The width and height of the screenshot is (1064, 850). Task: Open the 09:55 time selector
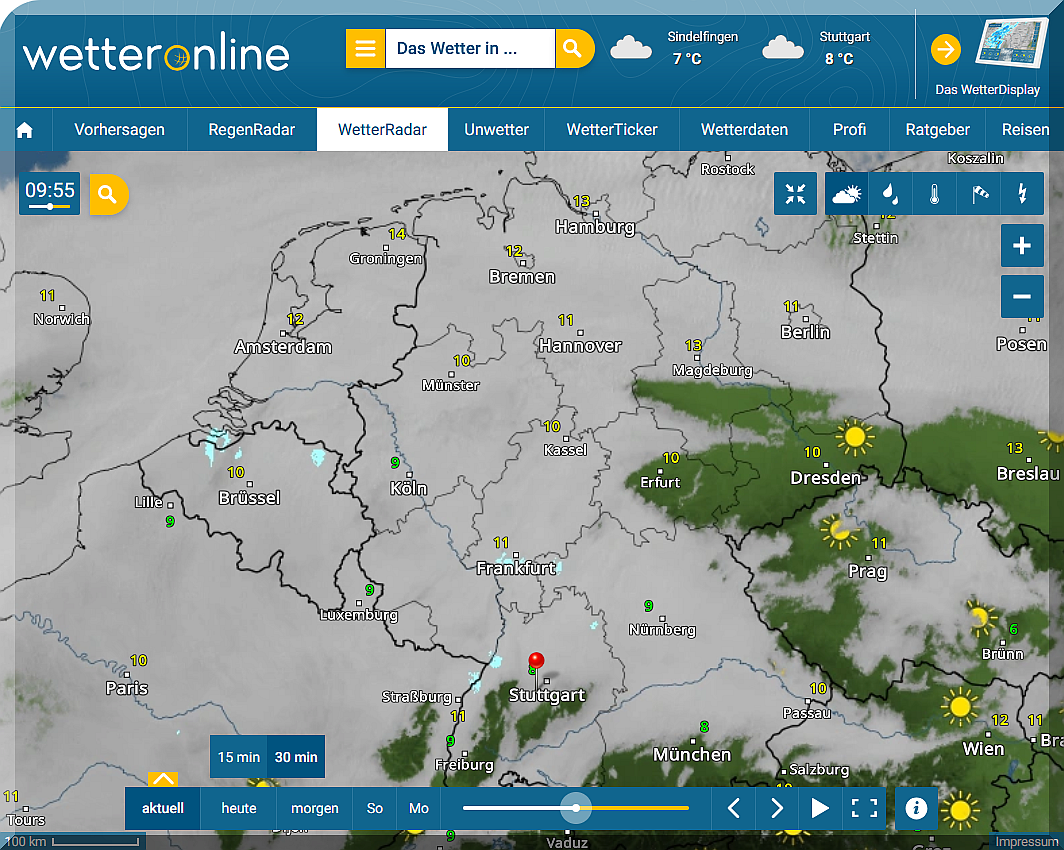click(50, 193)
